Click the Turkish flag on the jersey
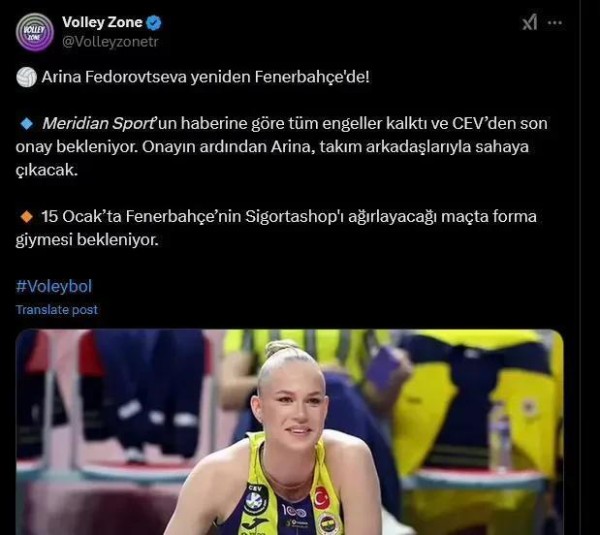 pos(322,498)
